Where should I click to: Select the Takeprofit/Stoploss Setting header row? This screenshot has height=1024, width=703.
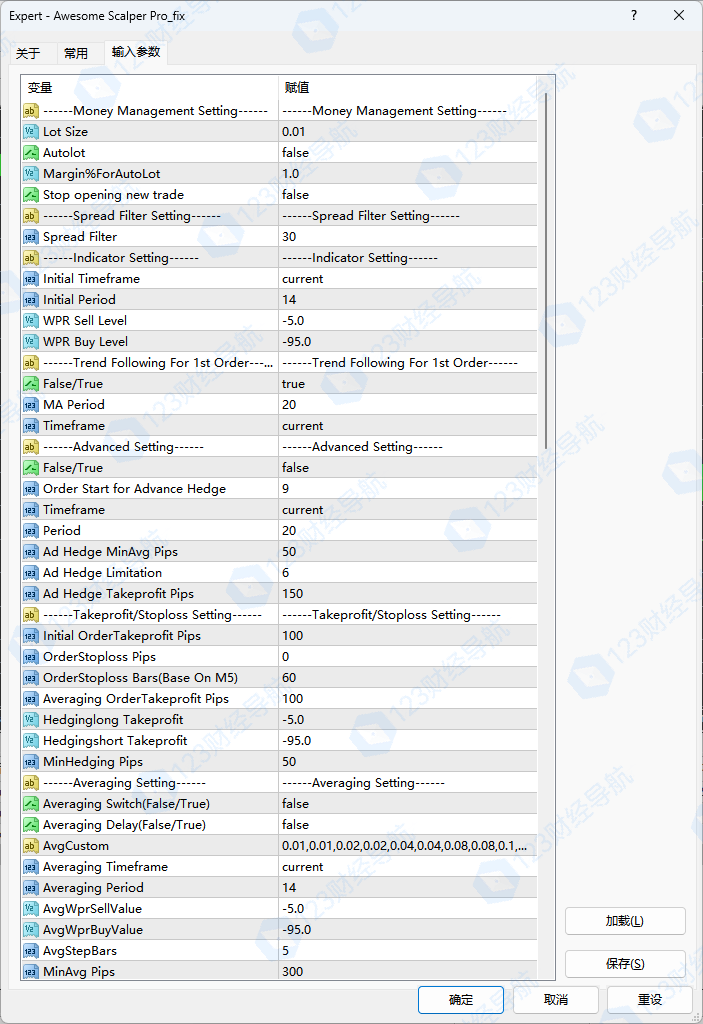pyautogui.click(x=280, y=615)
